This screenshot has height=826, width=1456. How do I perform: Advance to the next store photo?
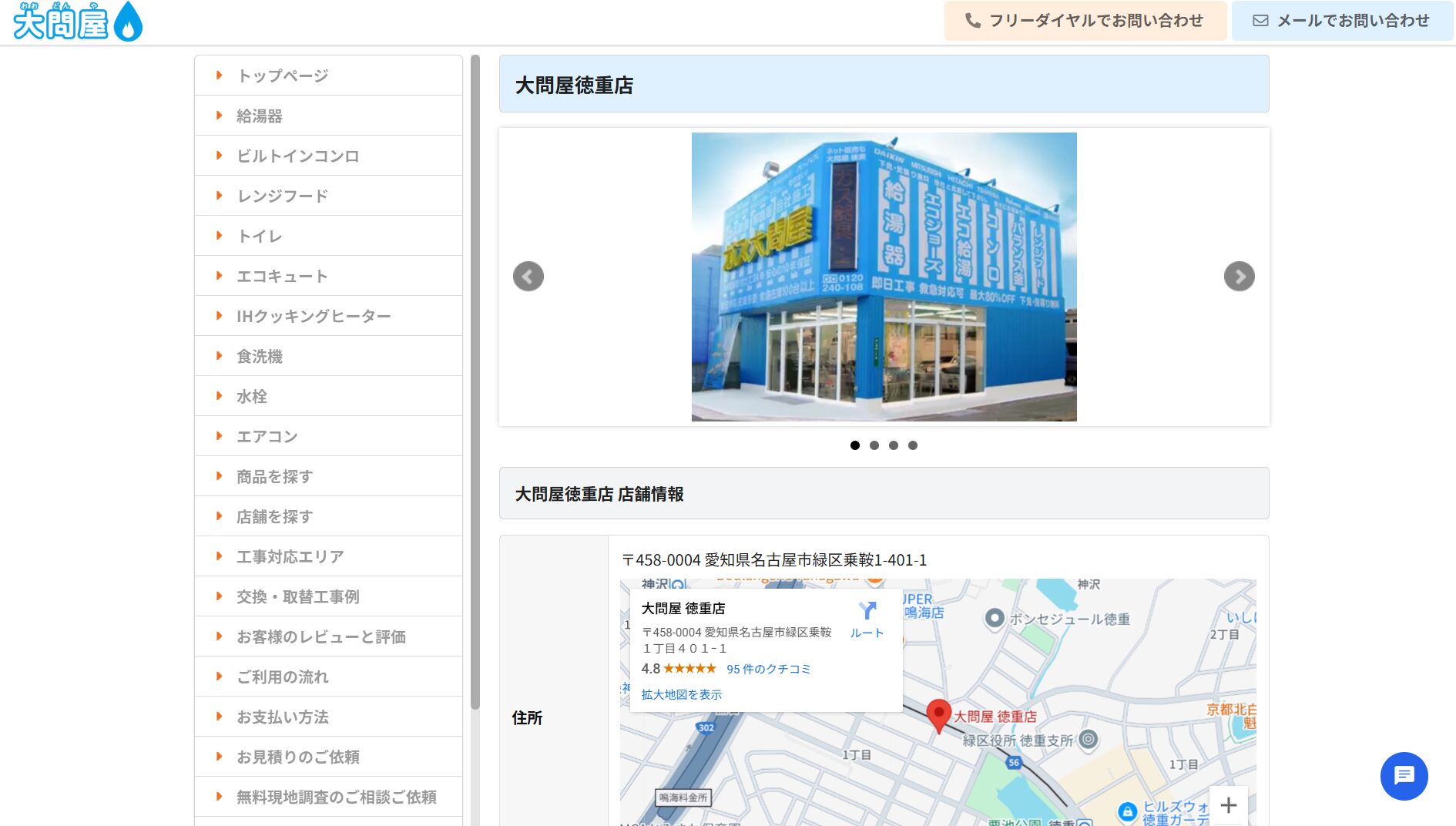point(1240,277)
